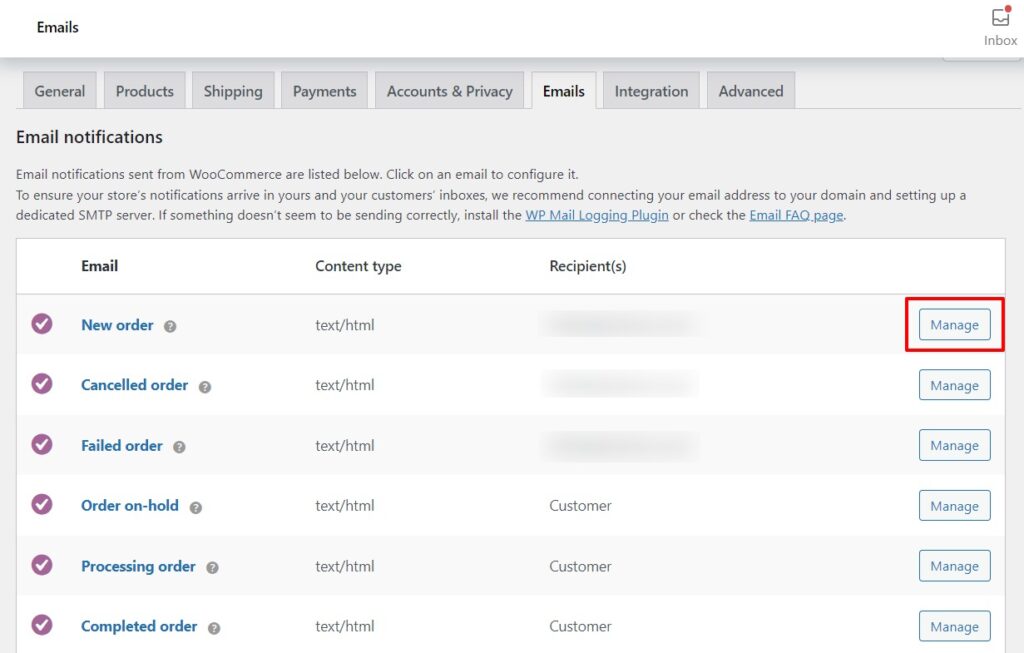Click Manage for the New order email
This screenshot has height=653, width=1024.
(953, 325)
